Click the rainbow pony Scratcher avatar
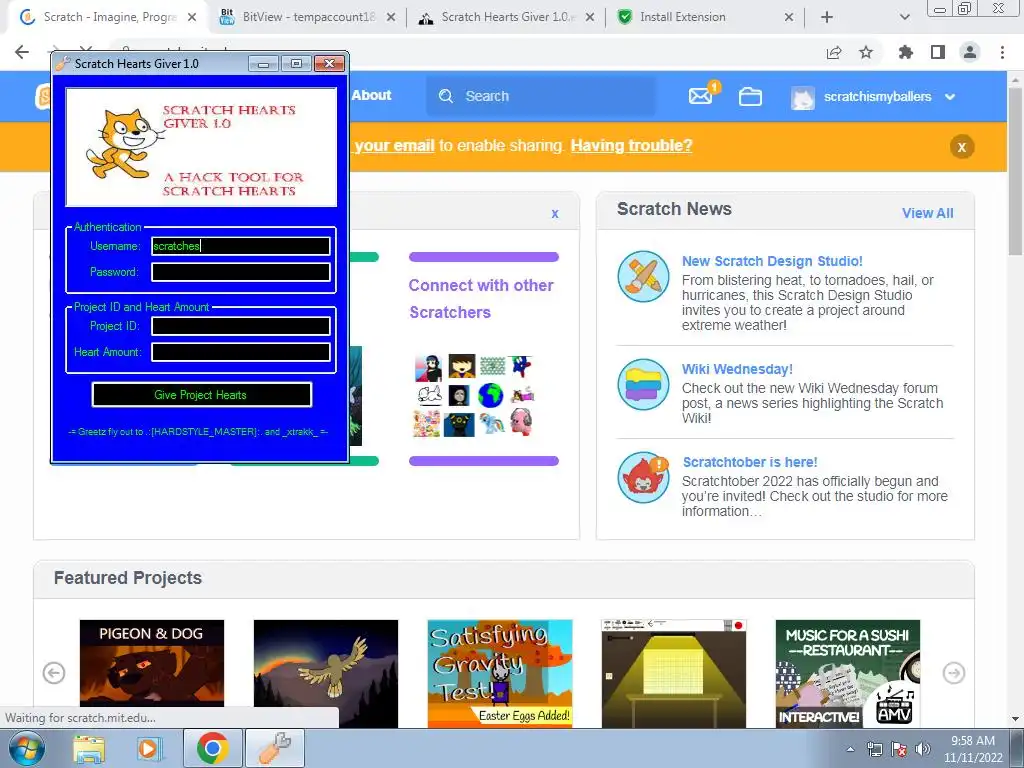The image size is (1024, 768). pos(490,423)
